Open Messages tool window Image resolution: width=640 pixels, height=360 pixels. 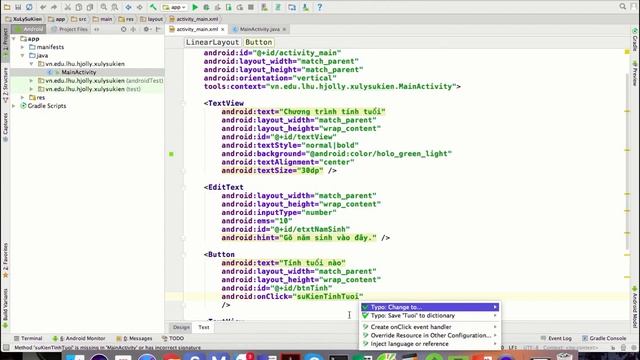pyautogui.click(x=134, y=338)
